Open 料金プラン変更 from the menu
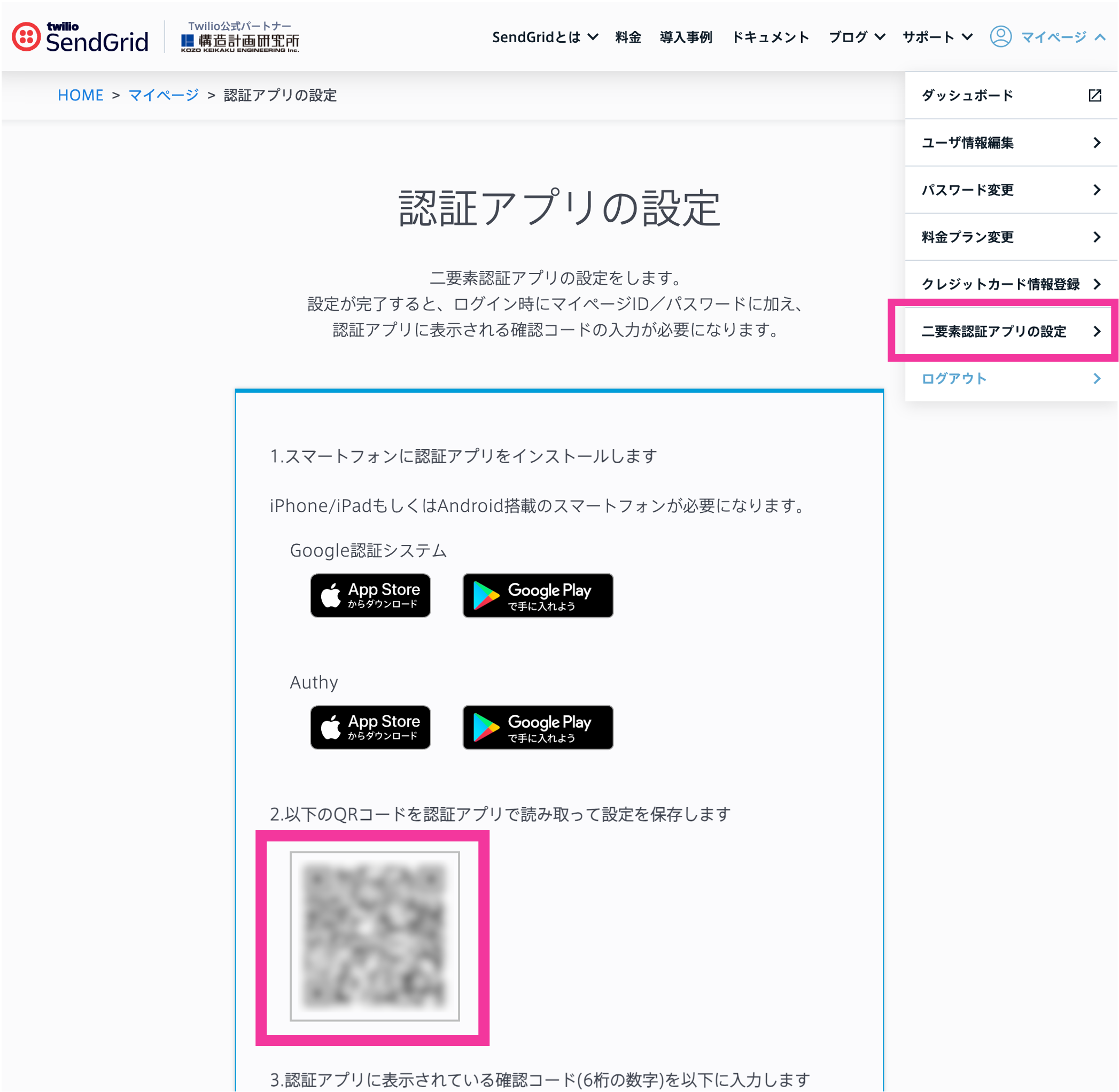The image size is (1119, 1092). pyautogui.click(x=1011, y=237)
